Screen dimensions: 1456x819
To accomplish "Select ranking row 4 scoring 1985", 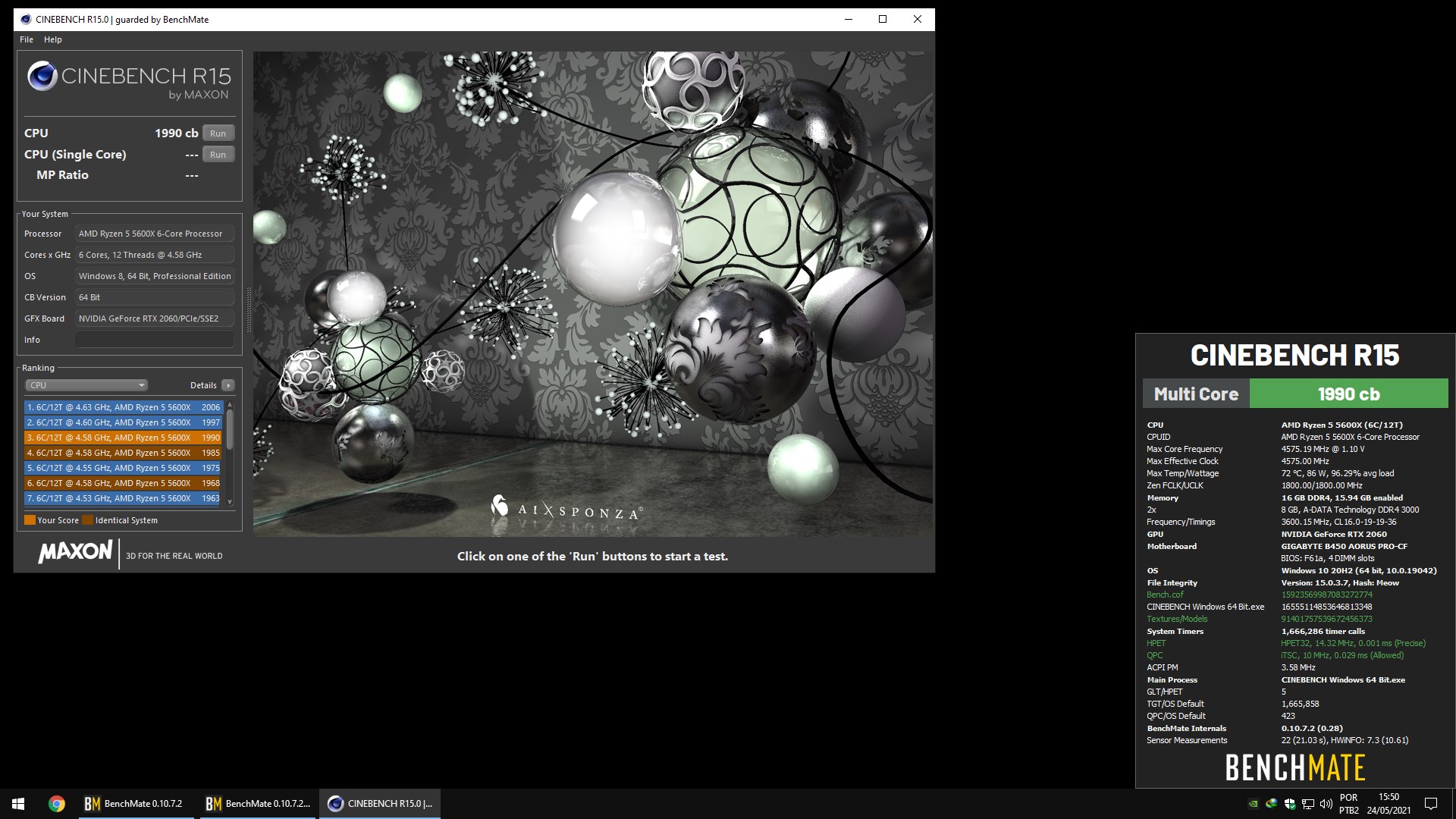I will pos(124,453).
